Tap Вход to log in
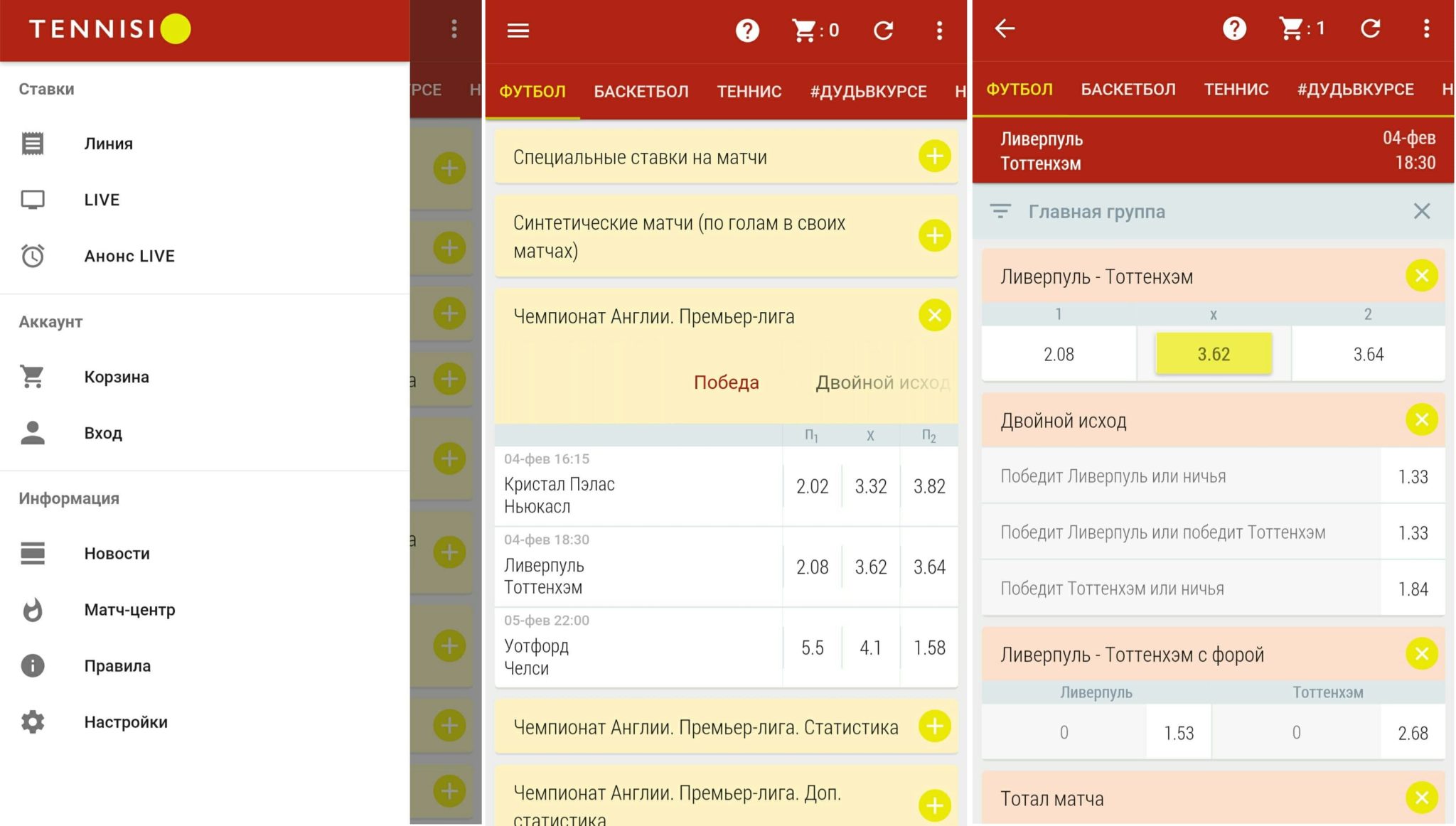Screen dimensions: 1456x826 (x=205, y=433)
